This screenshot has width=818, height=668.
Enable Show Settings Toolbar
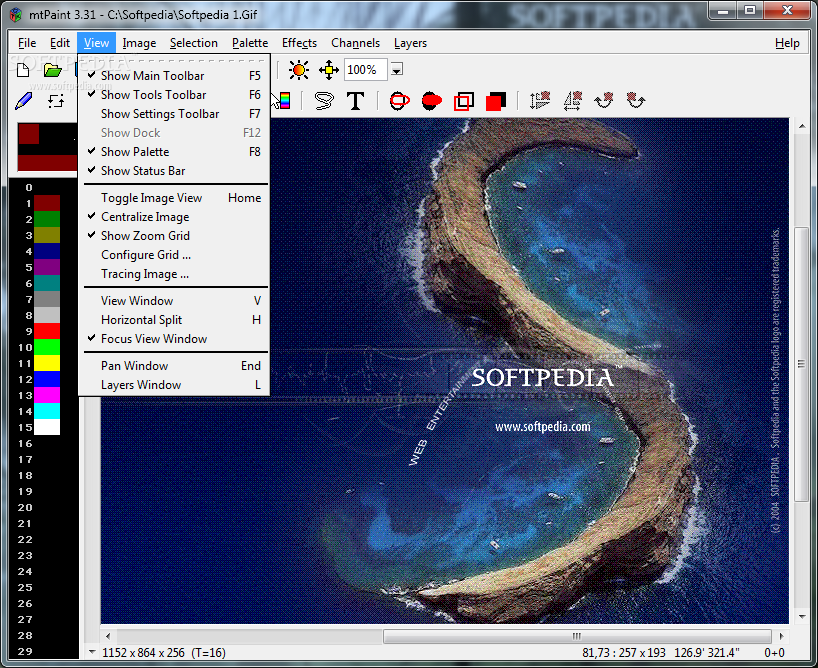[174, 114]
